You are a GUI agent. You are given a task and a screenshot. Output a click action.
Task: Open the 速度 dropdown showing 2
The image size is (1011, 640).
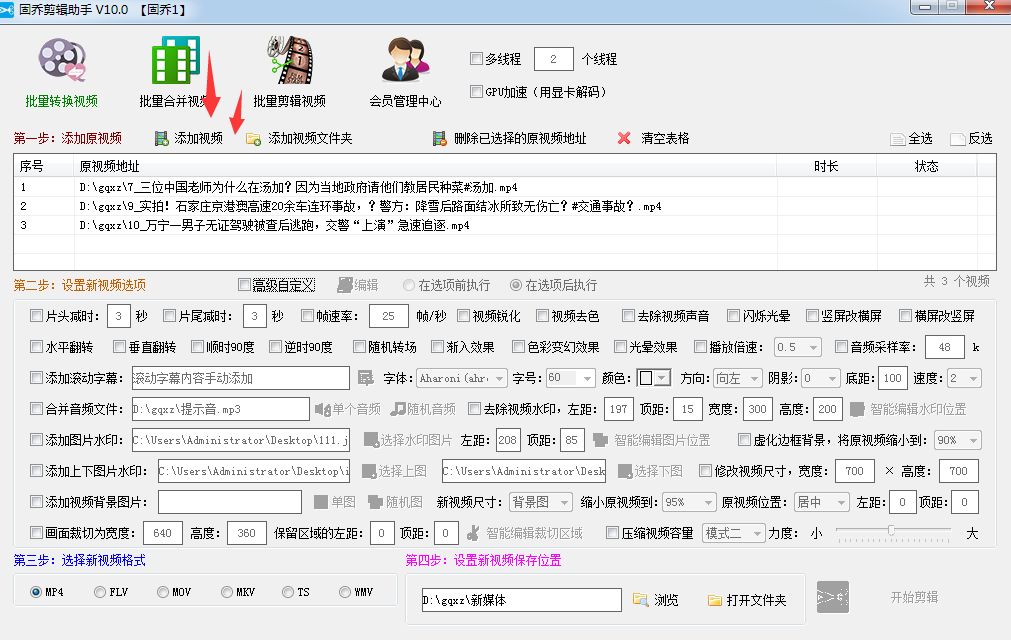pyautogui.click(x=964, y=378)
